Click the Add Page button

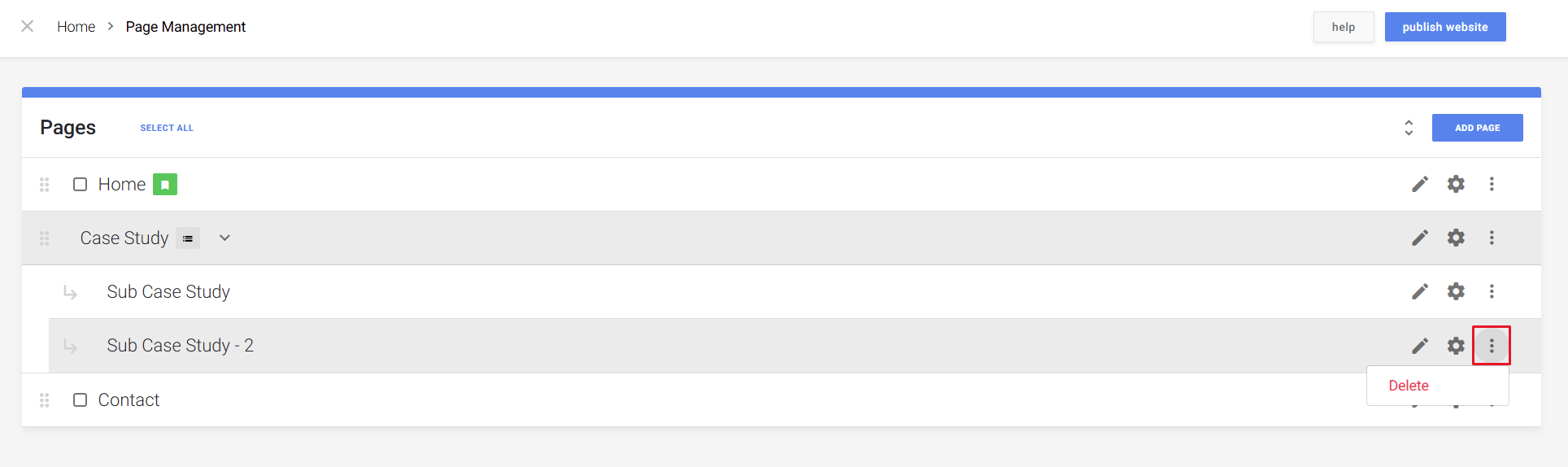[1477, 128]
